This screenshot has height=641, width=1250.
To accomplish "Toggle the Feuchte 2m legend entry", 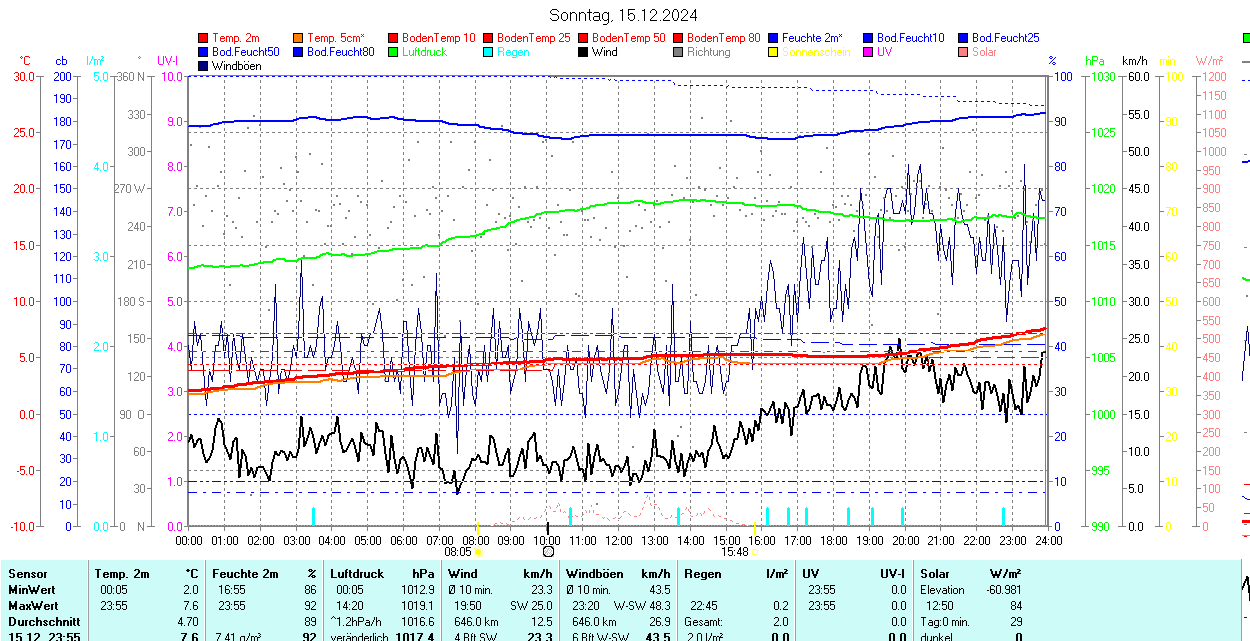I will click(812, 38).
